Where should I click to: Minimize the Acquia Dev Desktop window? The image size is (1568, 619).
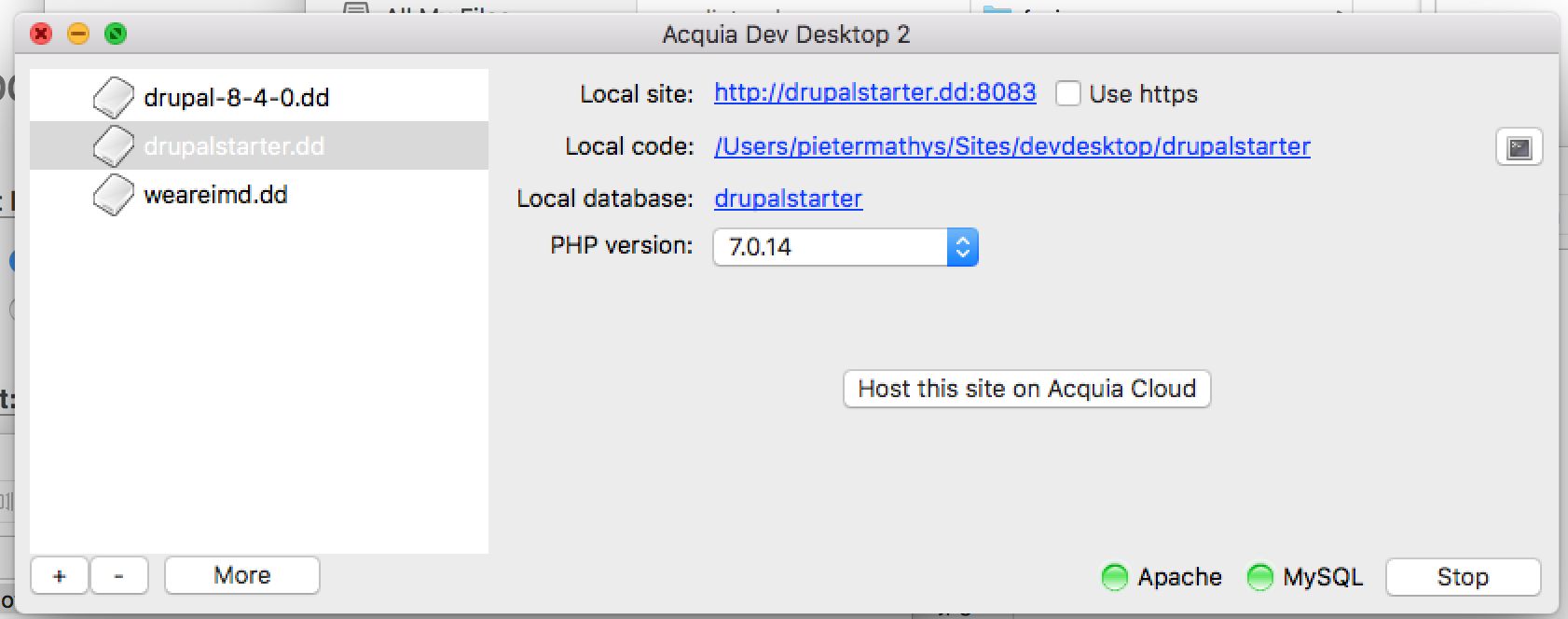pyautogui.click(x=78, y=34)
